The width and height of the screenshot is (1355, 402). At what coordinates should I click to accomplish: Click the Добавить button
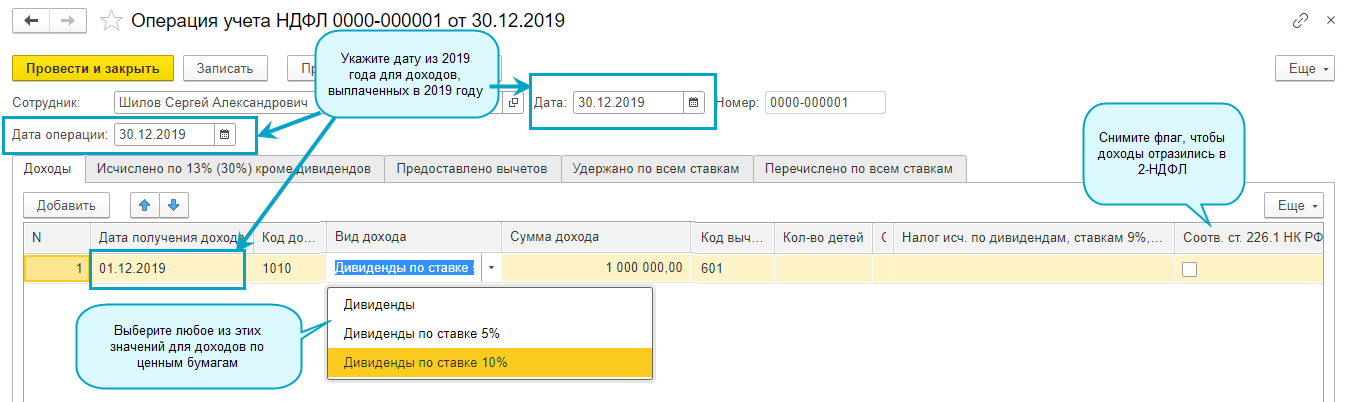(66, 205)
